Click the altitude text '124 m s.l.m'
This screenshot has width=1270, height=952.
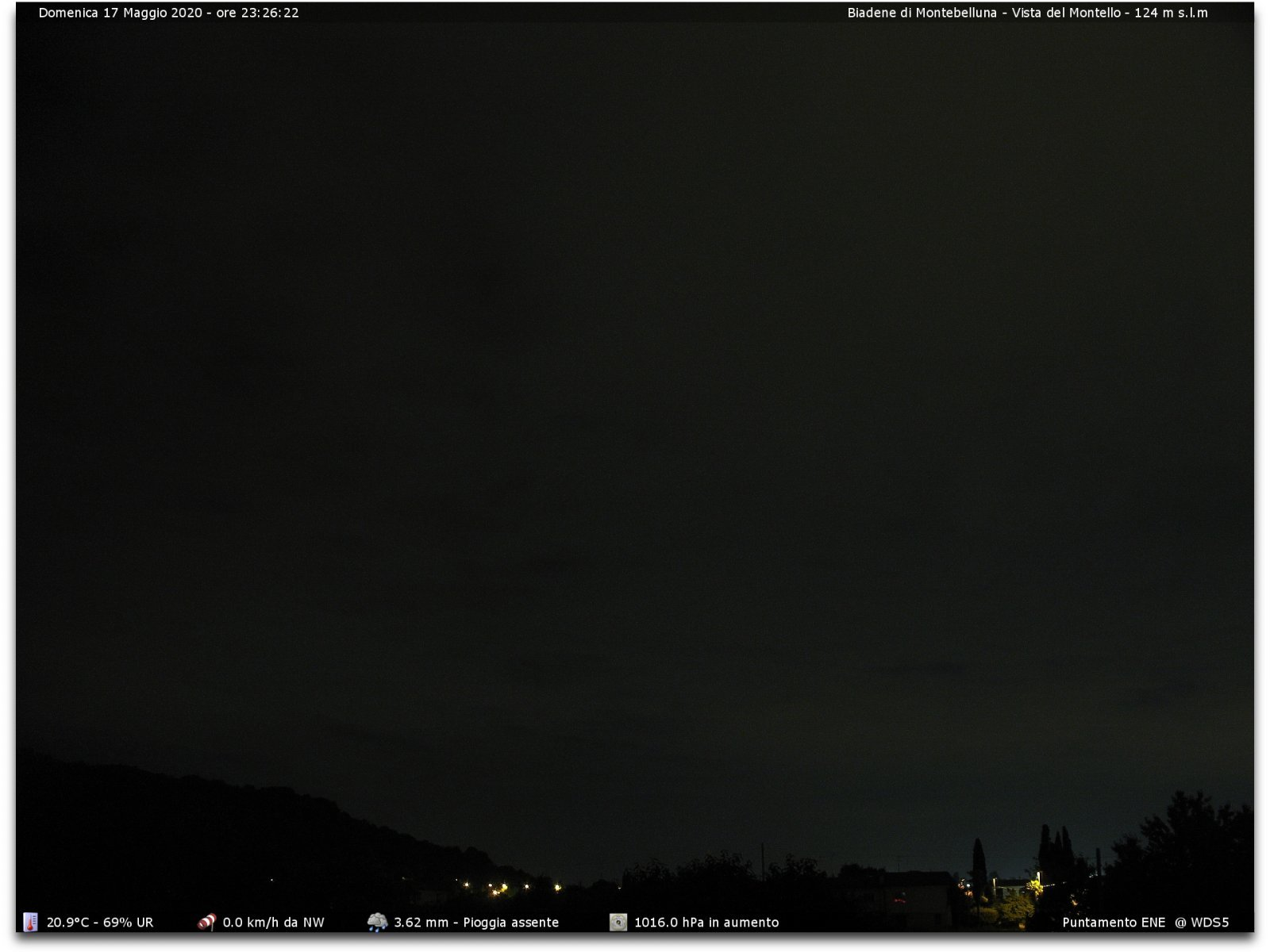point(1172,13)
